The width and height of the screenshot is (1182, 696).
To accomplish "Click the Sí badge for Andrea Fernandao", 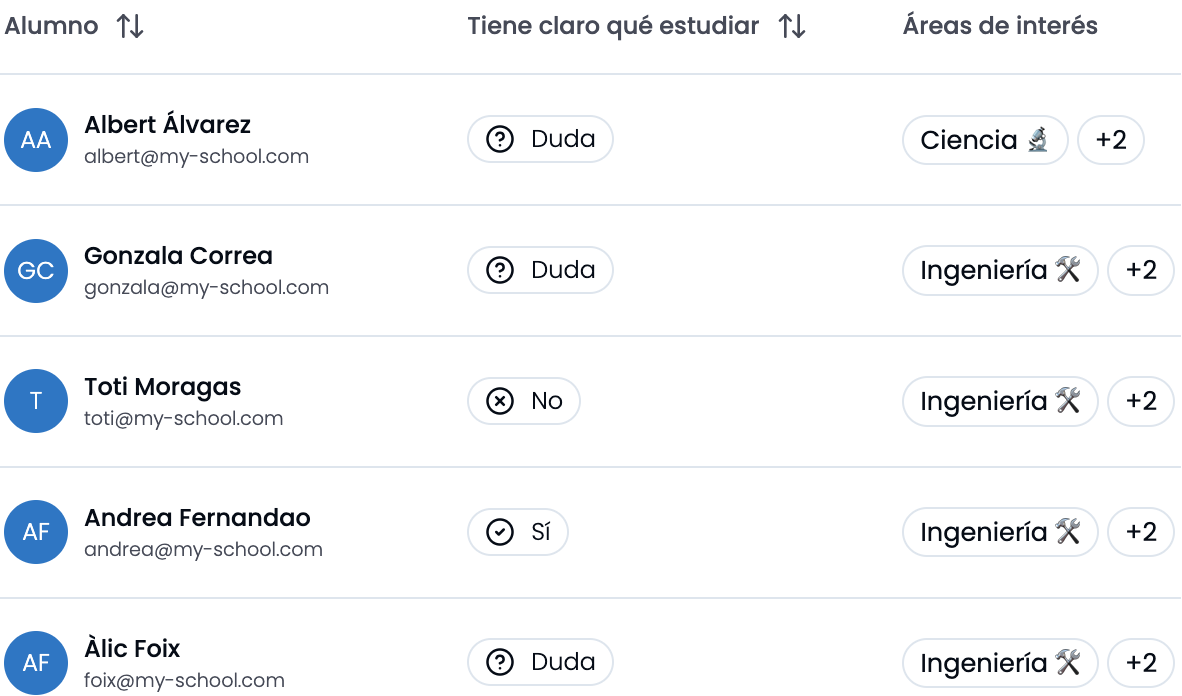I will tap(518, 532).
